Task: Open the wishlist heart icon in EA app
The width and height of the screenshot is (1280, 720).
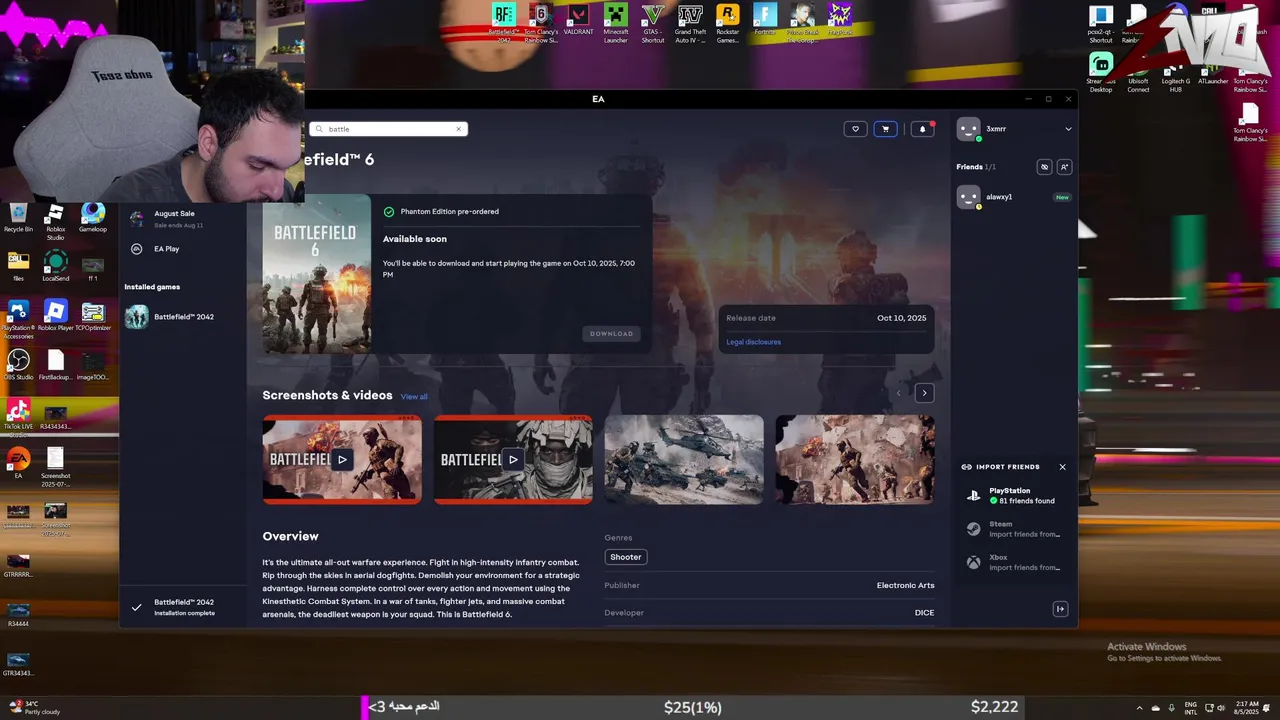Action: click(x=855, y=129)
